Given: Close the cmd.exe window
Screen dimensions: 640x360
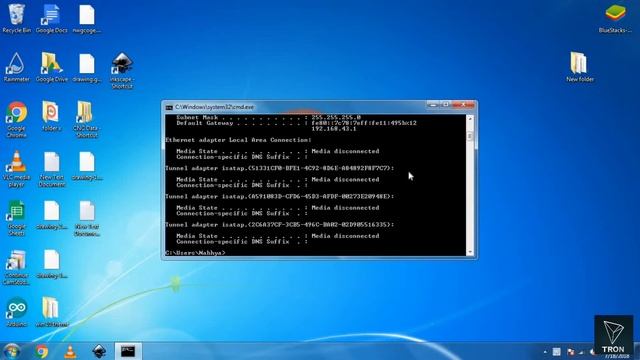Looking at the screenshot, I should [x=463, y=105].
